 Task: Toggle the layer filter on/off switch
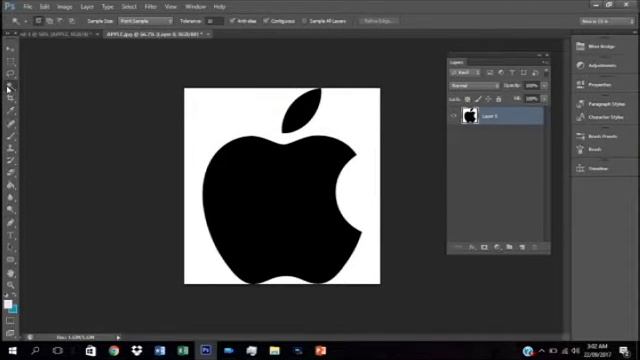coord(546,73)
